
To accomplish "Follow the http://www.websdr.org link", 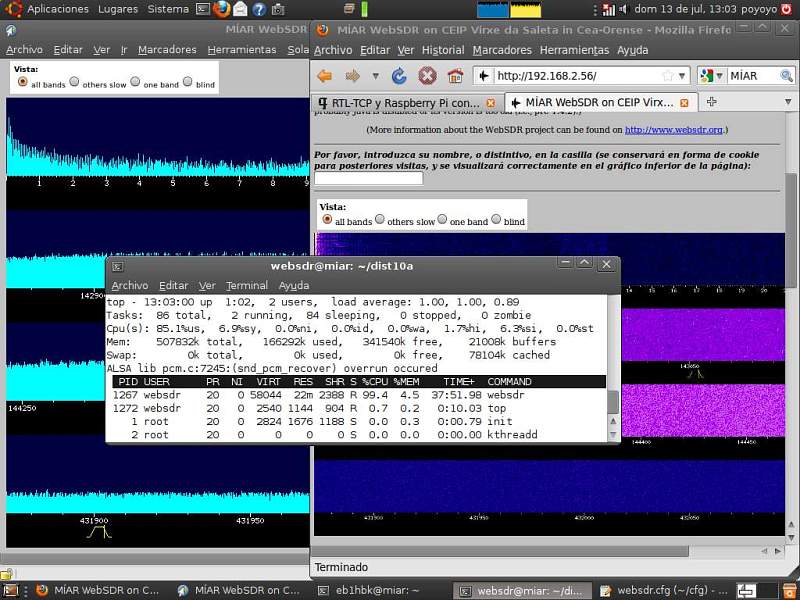I will pyautogui.click(x=674, y=130).
